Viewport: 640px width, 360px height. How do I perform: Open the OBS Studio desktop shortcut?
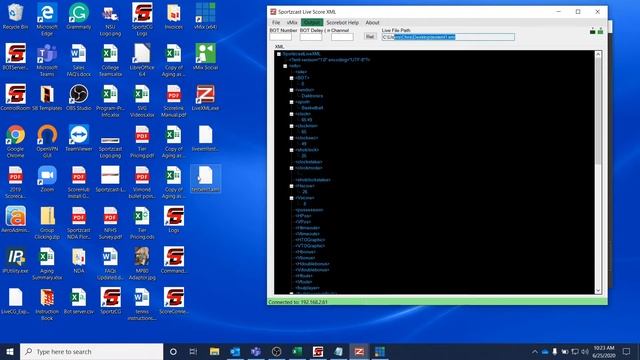click(78, 98)
